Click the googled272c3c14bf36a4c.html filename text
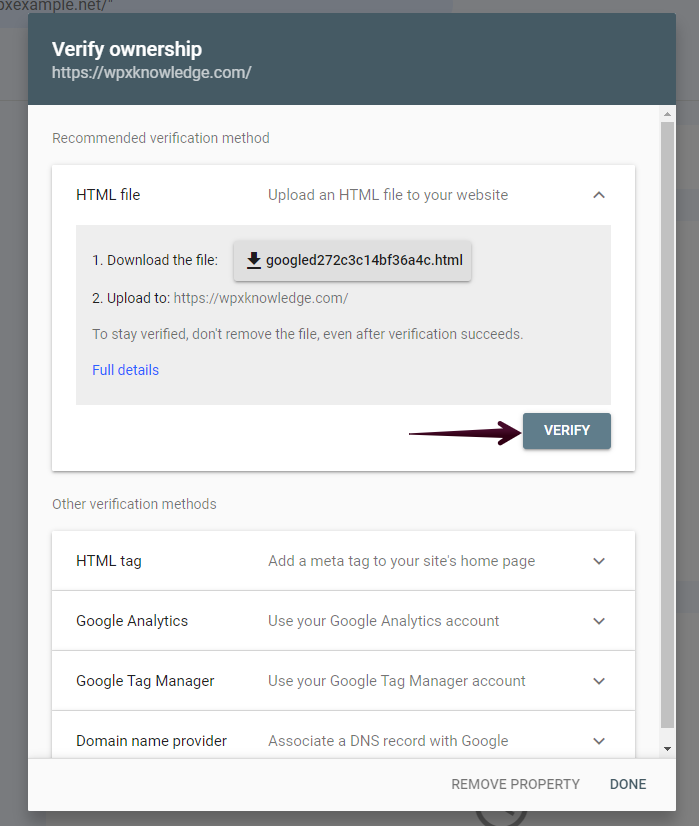 [x=364, y=260]
